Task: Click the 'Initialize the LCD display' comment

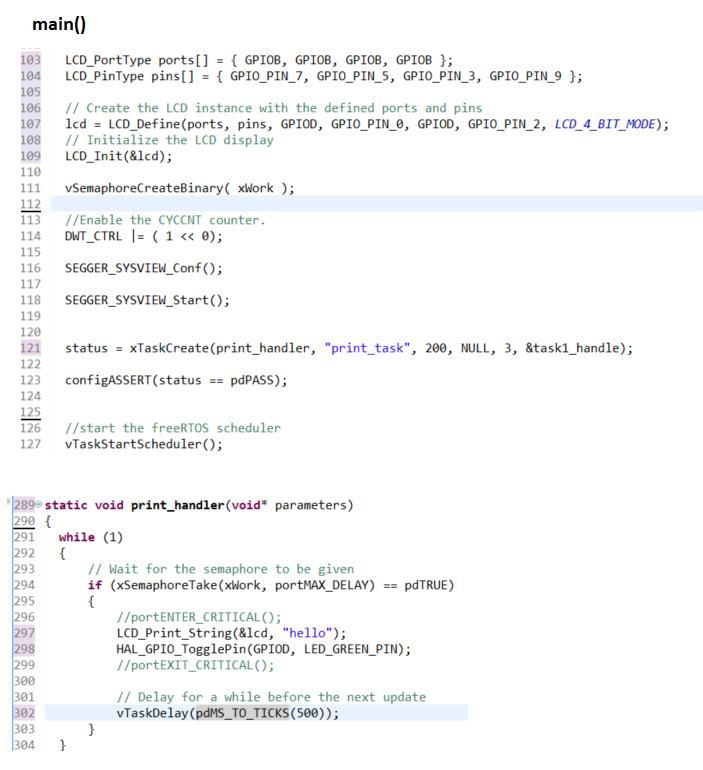Action: coord(169,140)
